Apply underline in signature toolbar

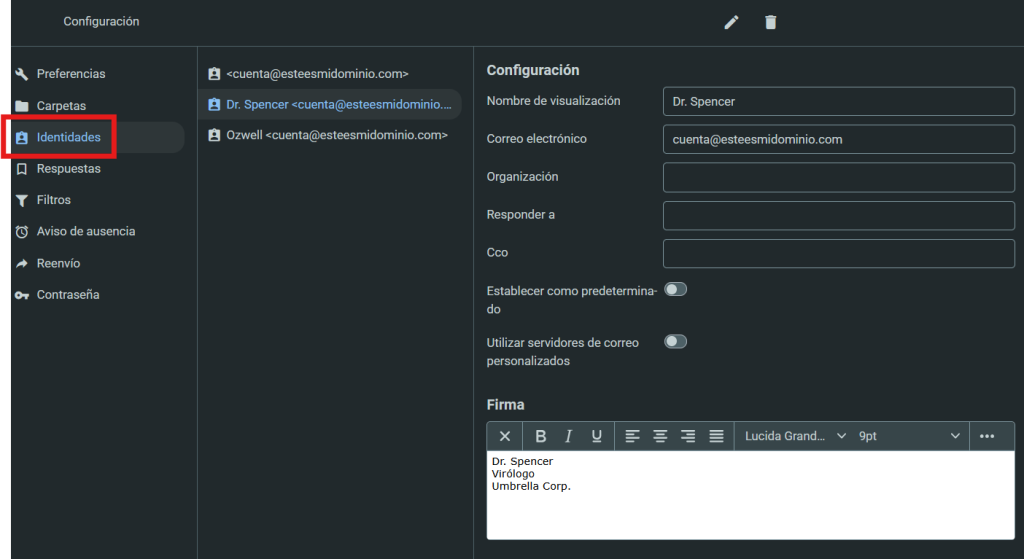point(597,436)
